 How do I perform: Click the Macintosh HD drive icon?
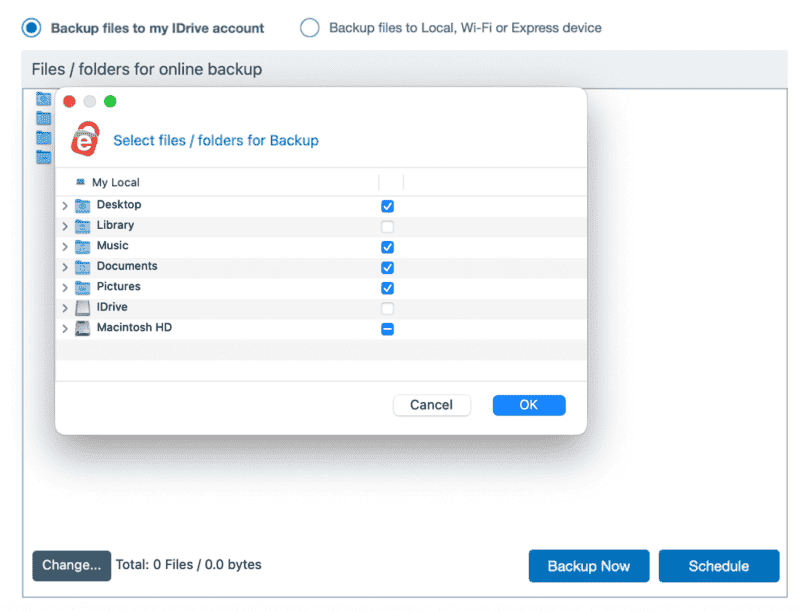(82, 327)
